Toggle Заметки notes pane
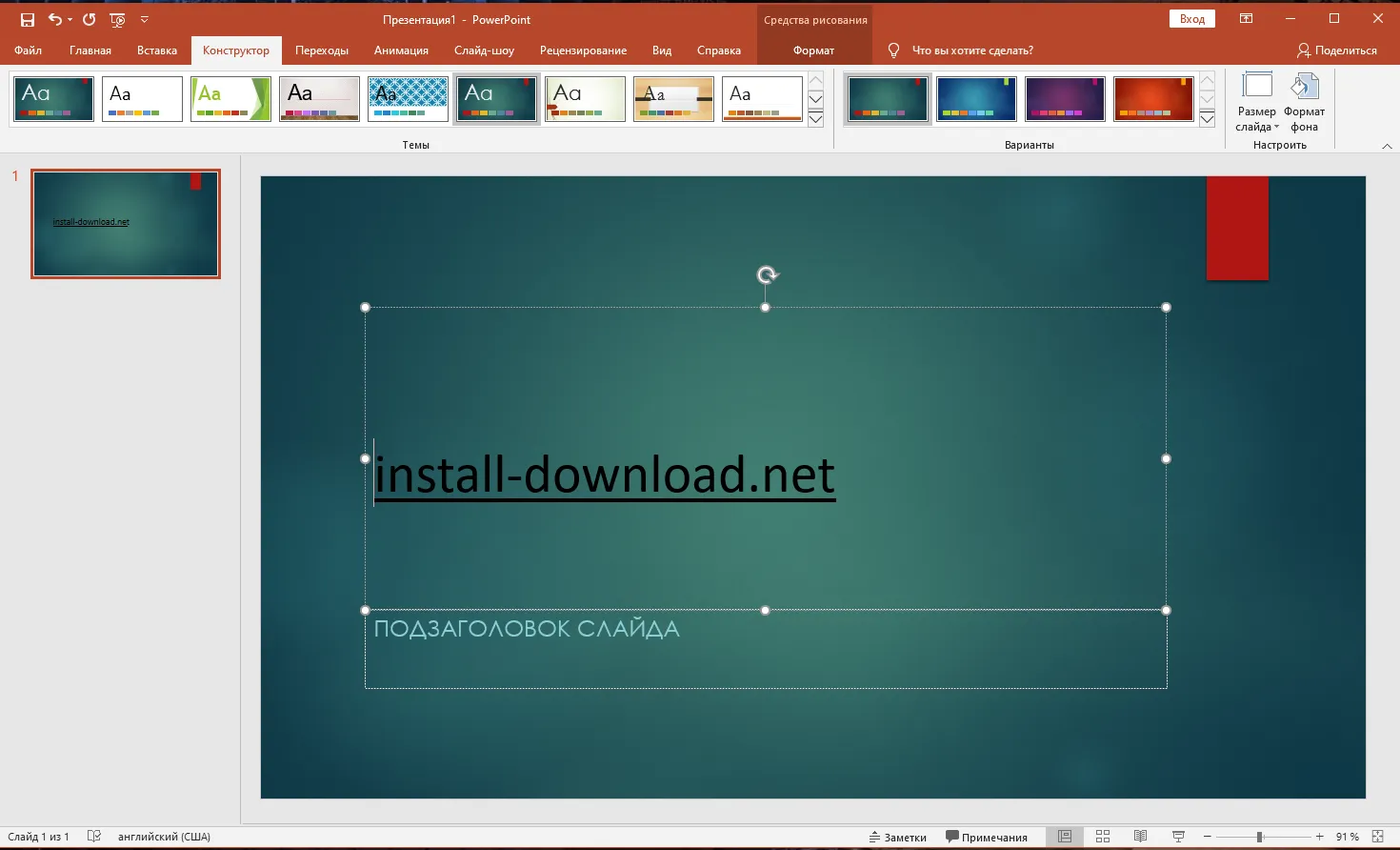This screenshot has width=1400, height=850. point(897,837)
